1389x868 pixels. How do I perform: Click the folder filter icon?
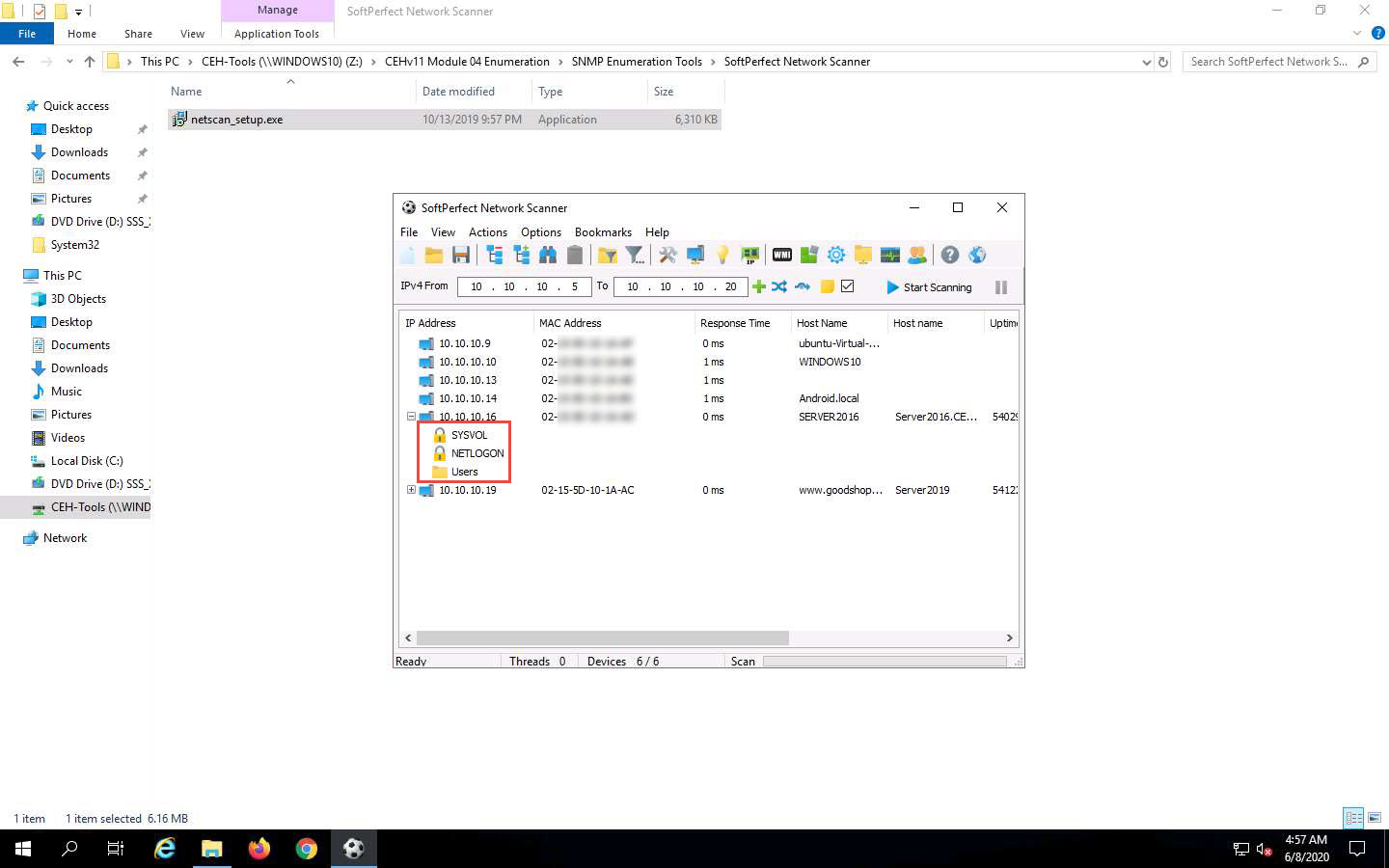[x=608, y=255]
